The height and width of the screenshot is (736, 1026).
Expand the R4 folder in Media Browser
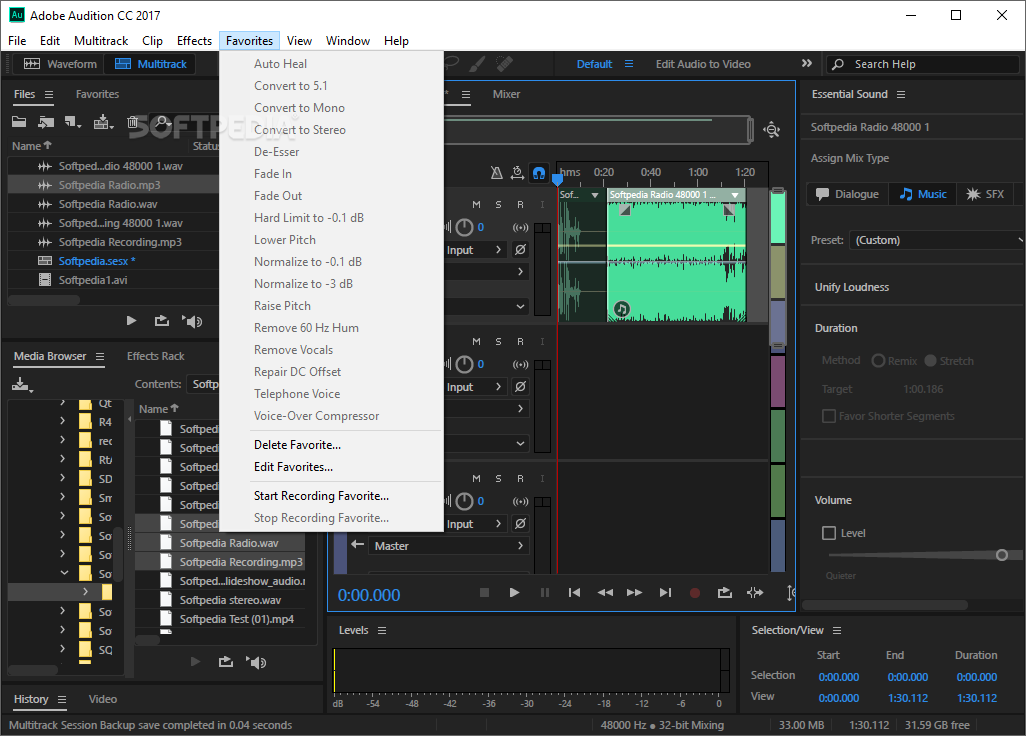click(x=63, y=421)
